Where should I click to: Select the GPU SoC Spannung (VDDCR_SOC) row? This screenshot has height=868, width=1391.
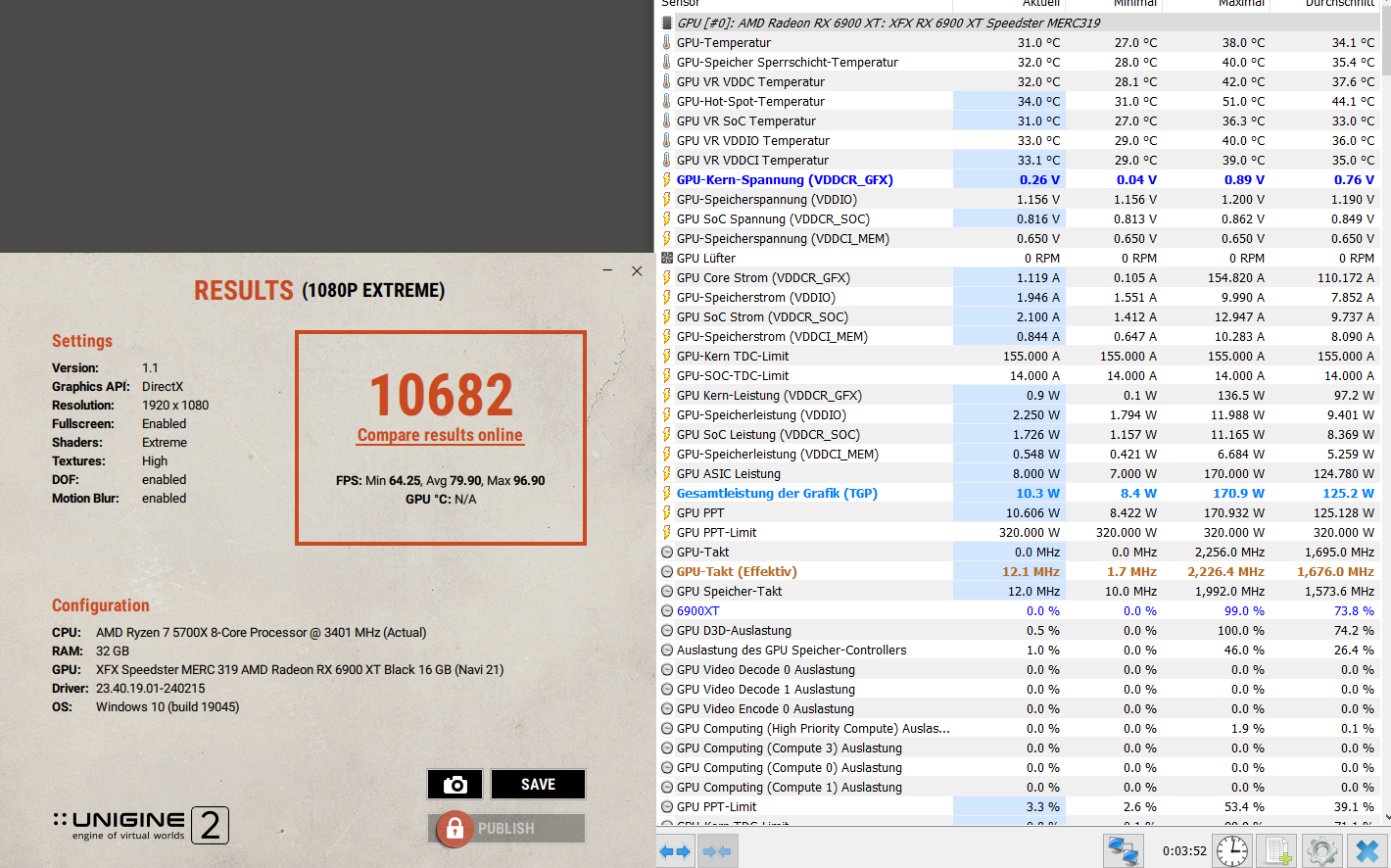pos(1019,218)
